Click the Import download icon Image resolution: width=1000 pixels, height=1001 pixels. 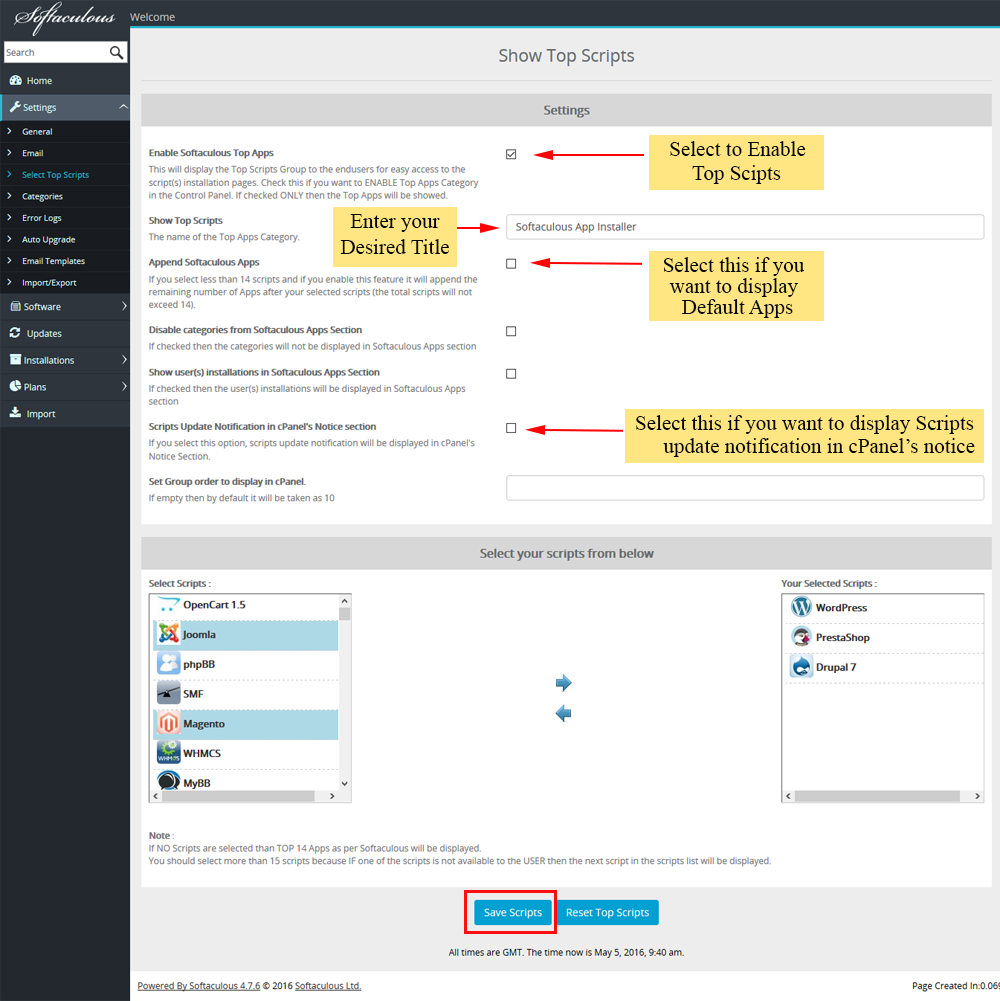coord(15,412)
